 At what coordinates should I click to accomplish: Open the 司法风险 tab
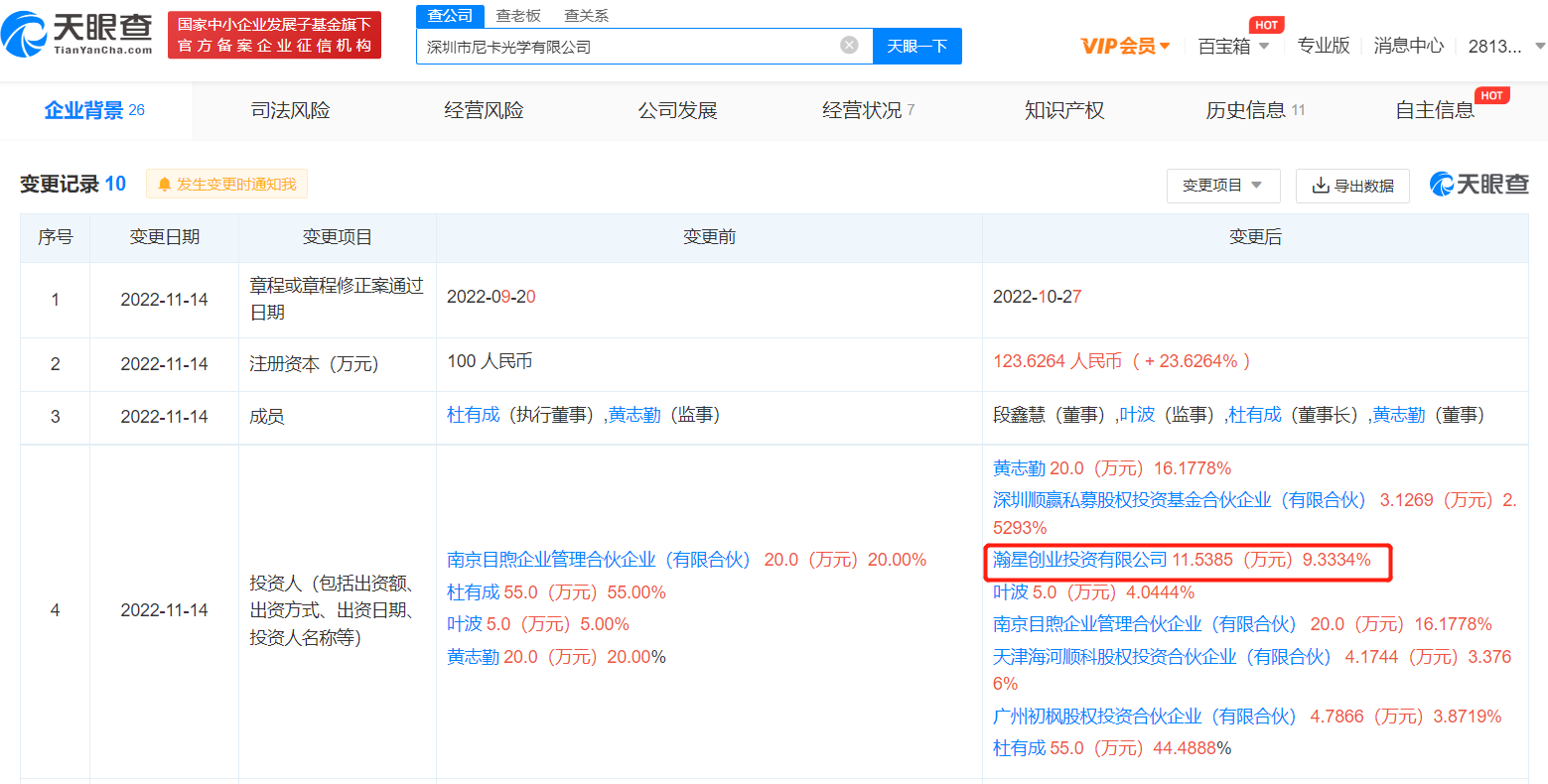tap(291, 110)
